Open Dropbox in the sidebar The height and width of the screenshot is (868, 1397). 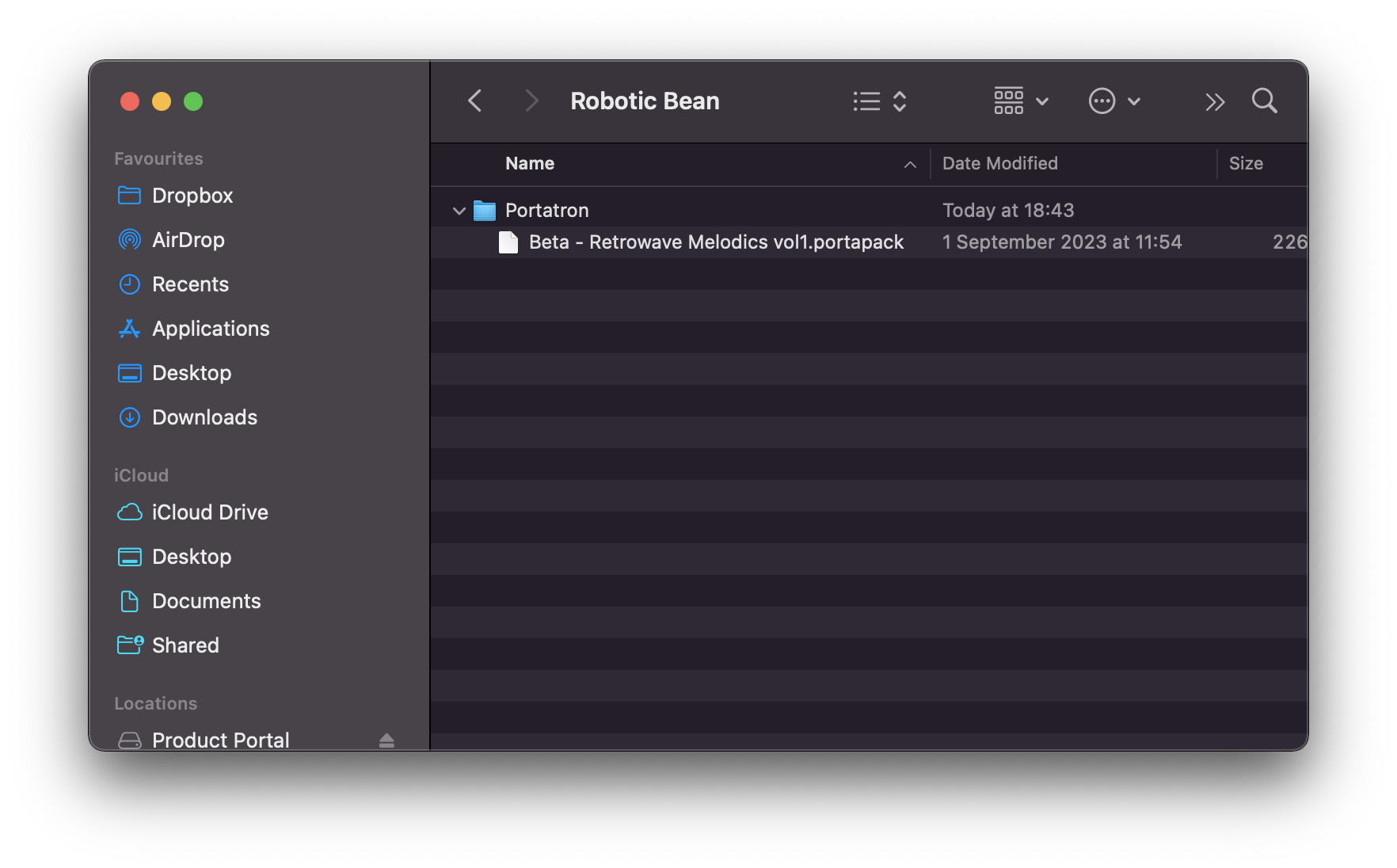192,196
